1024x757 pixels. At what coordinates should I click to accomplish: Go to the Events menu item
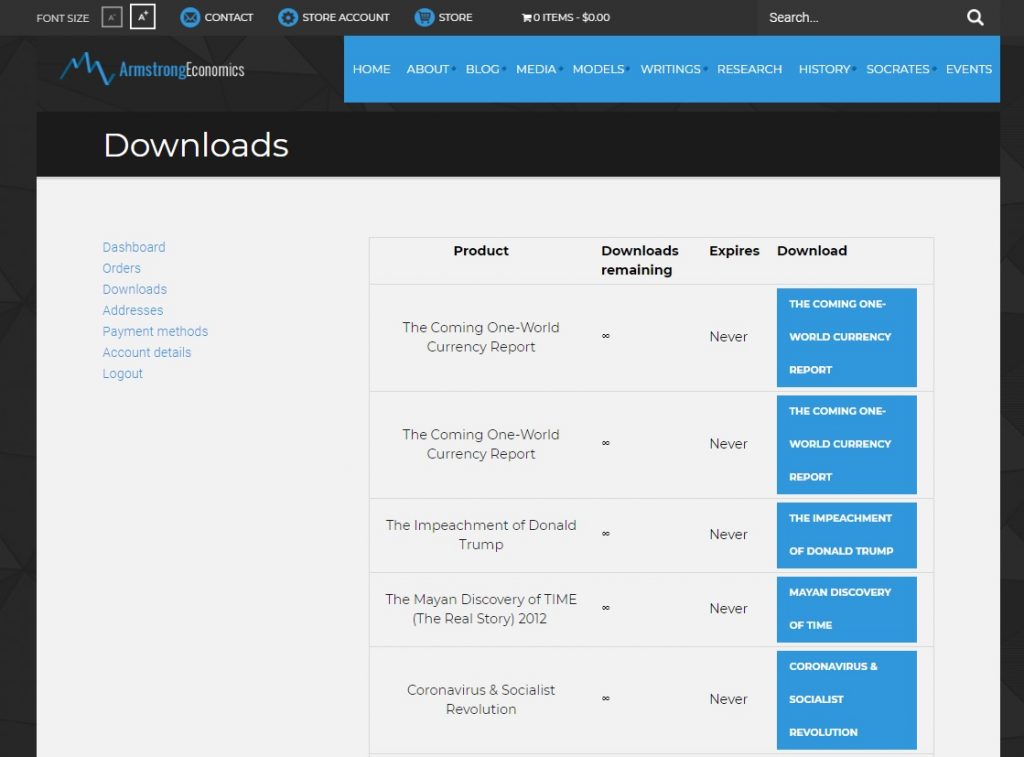(x=969, y=69)
